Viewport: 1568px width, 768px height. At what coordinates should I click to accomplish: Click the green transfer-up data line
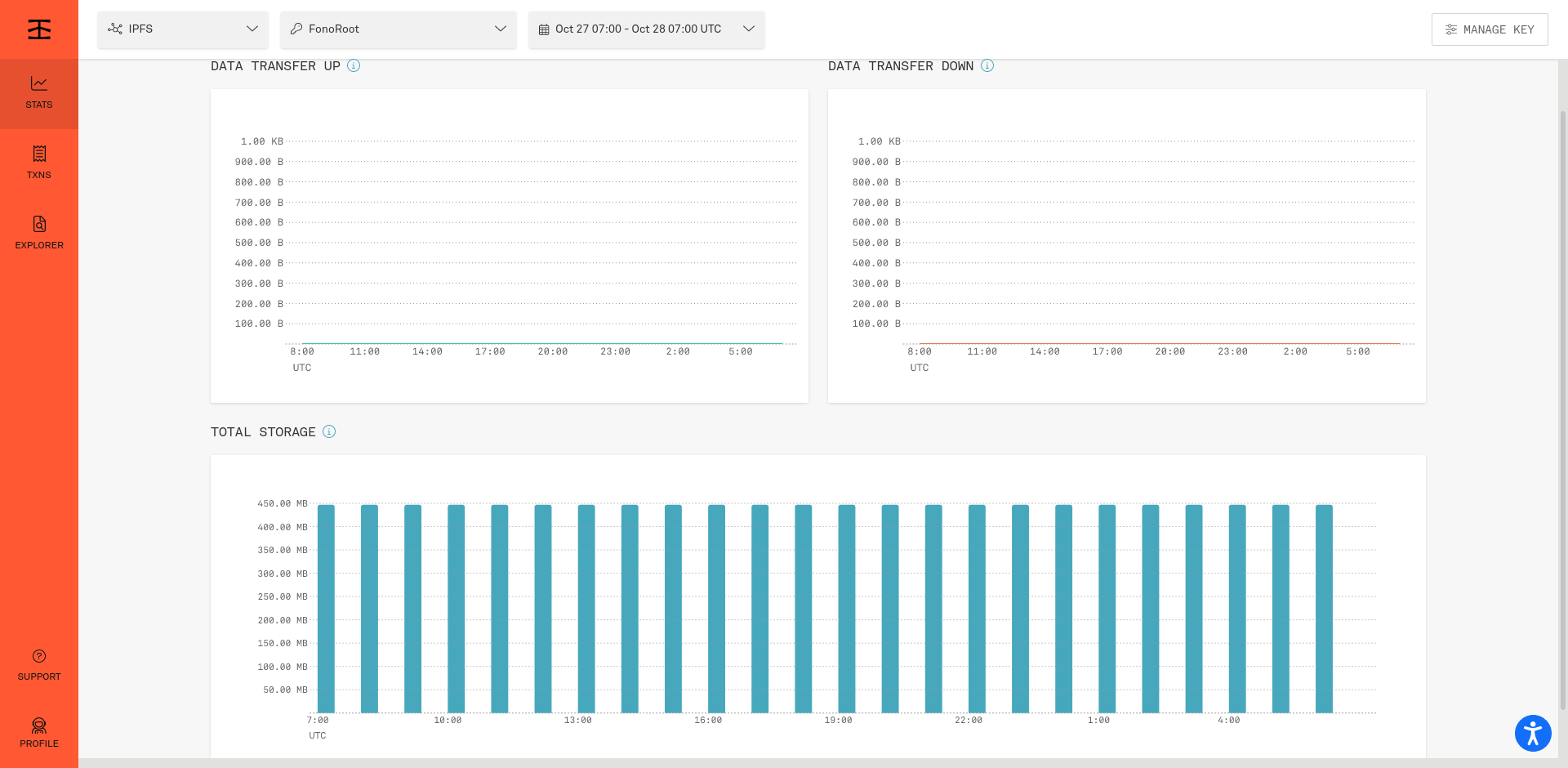pos(542,343)
